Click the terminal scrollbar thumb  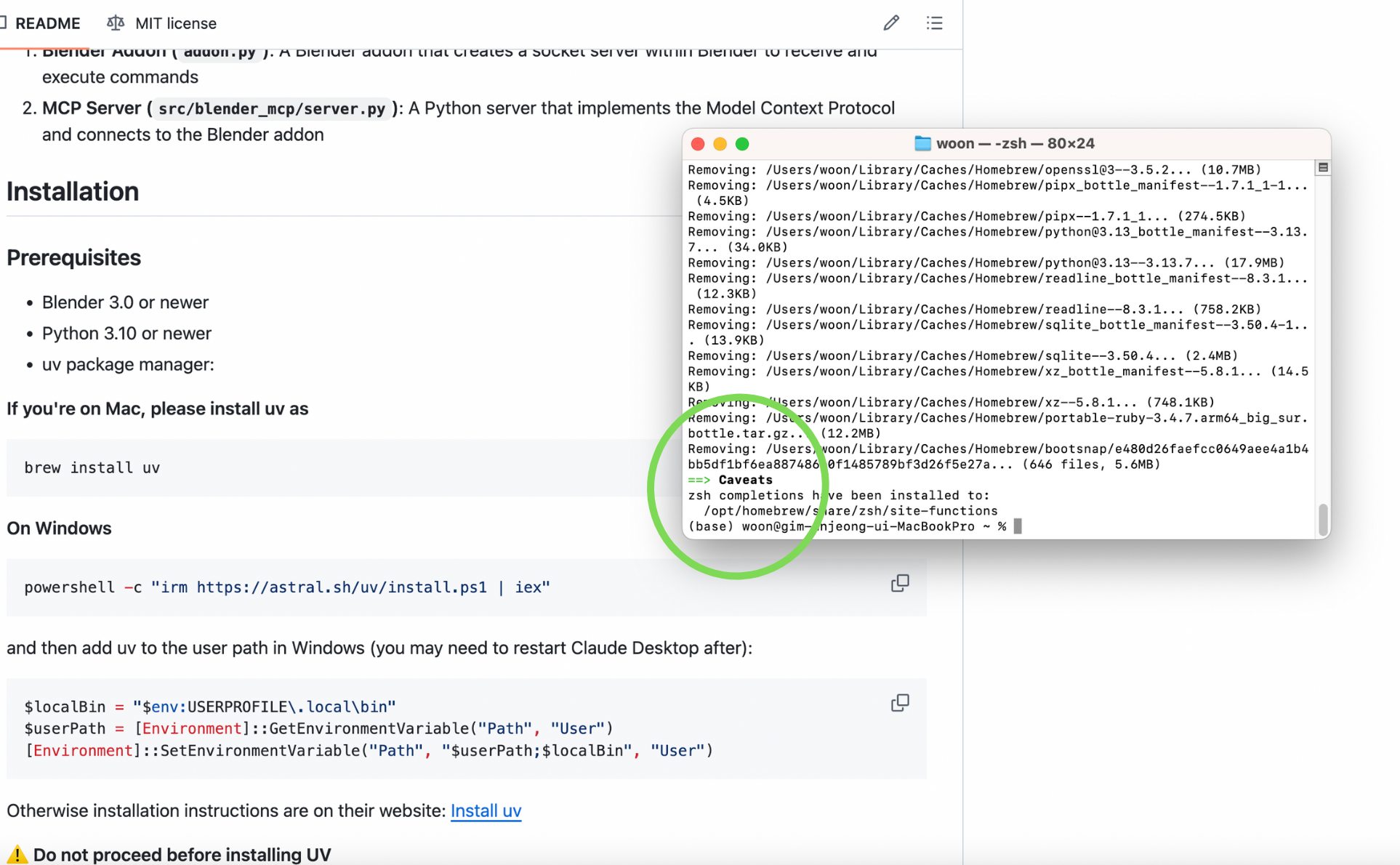1323,519
